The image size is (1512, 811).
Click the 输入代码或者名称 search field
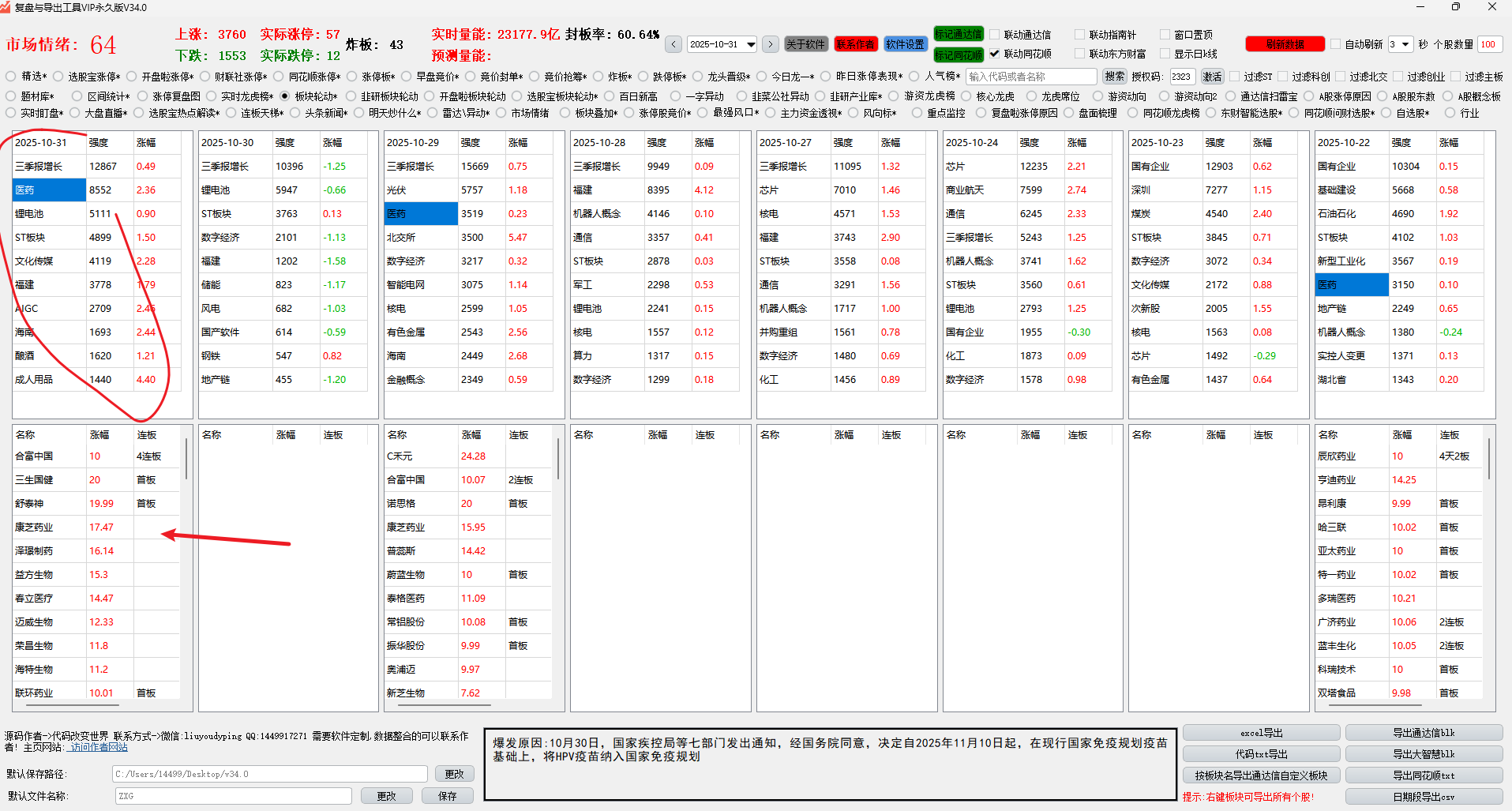1031,77
